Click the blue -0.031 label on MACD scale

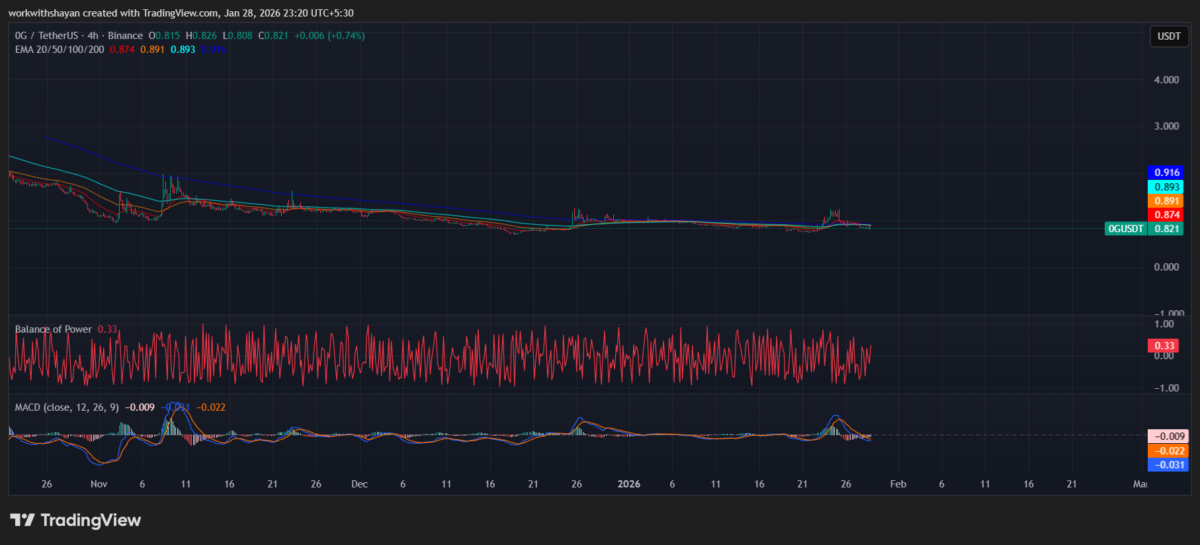(x=1167, y=465)
